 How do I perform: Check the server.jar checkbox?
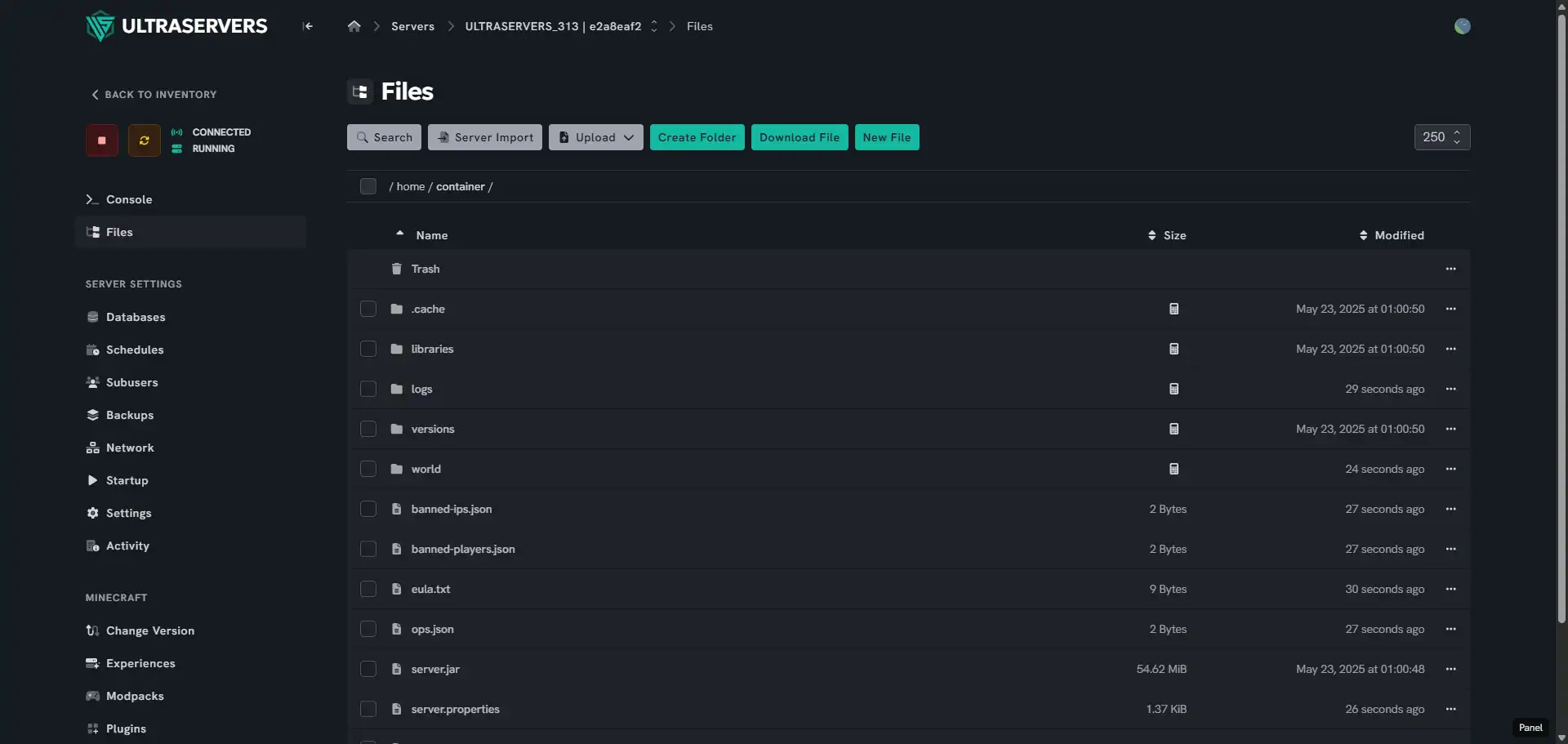click(368, 669)
